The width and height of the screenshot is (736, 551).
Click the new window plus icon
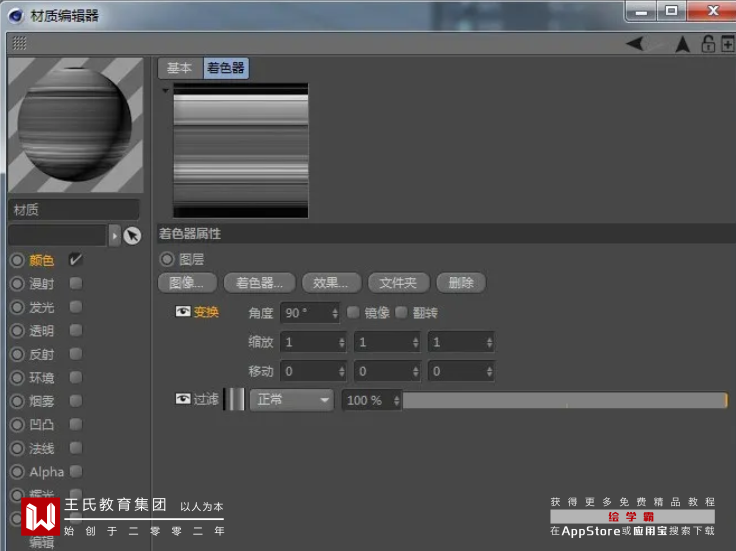pos(728,45)
